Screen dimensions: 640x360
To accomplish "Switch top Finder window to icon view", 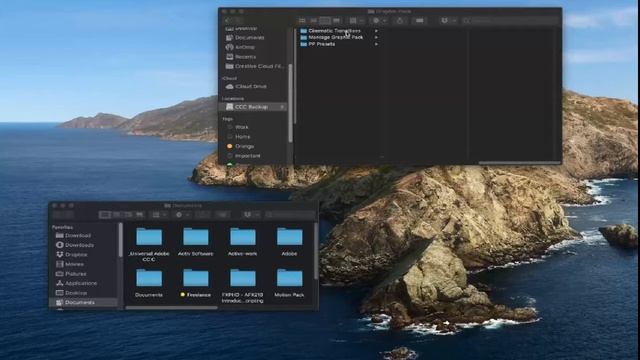I will click(x=302, y=20).
